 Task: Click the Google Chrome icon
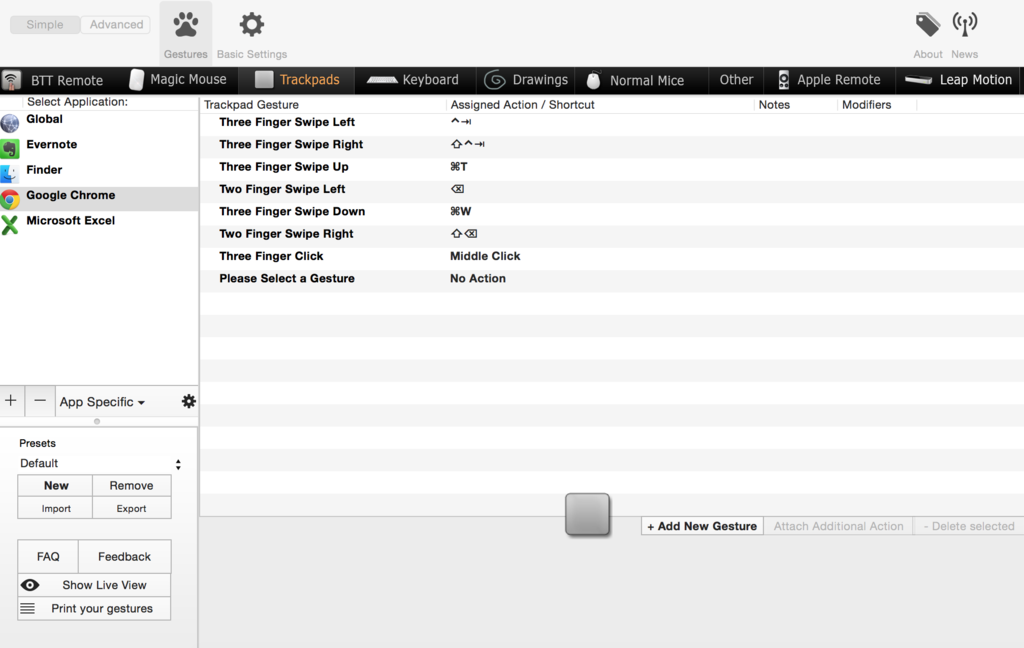[10, 199]
